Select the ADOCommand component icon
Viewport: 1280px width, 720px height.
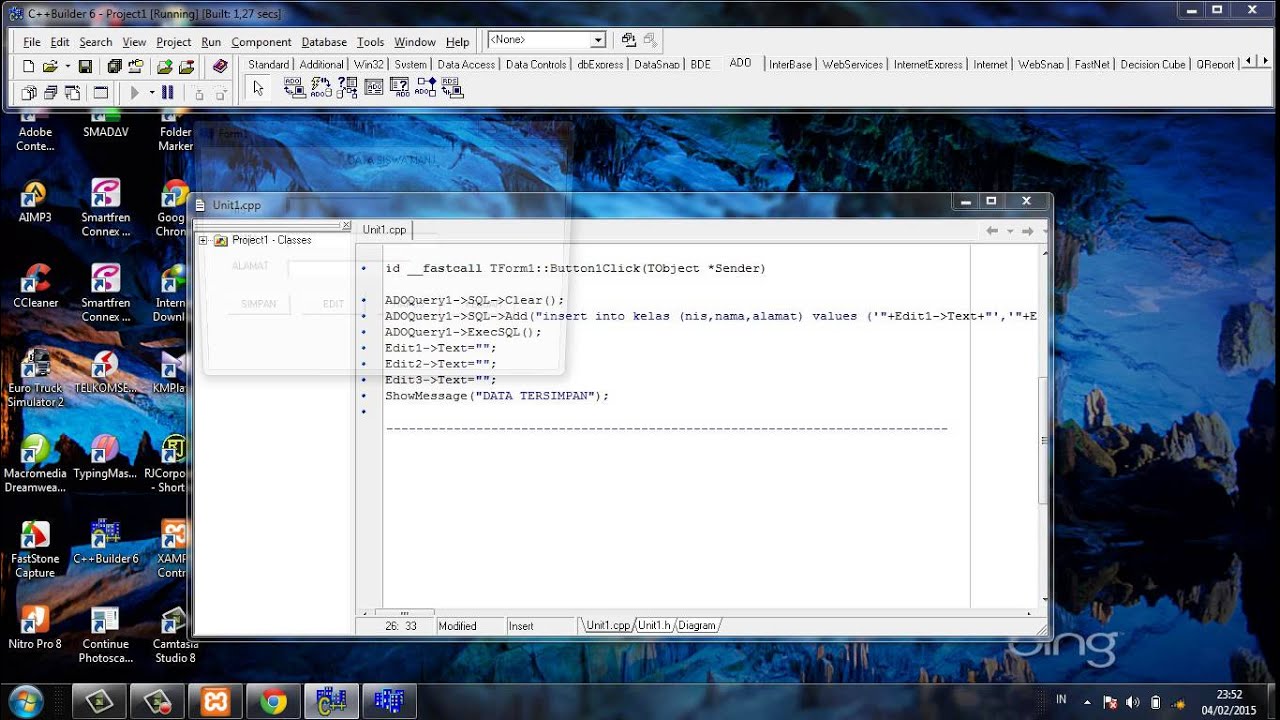point(321,88)
